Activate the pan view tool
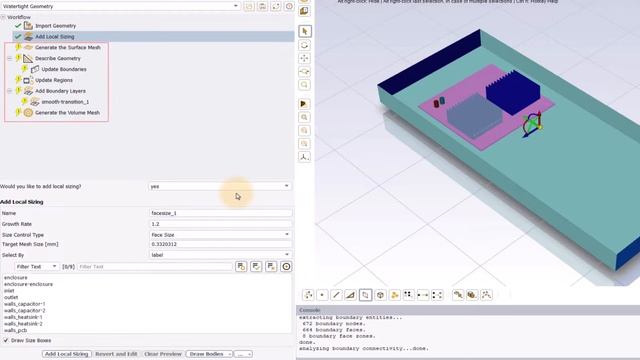The image size is (640, 360). 304,58
